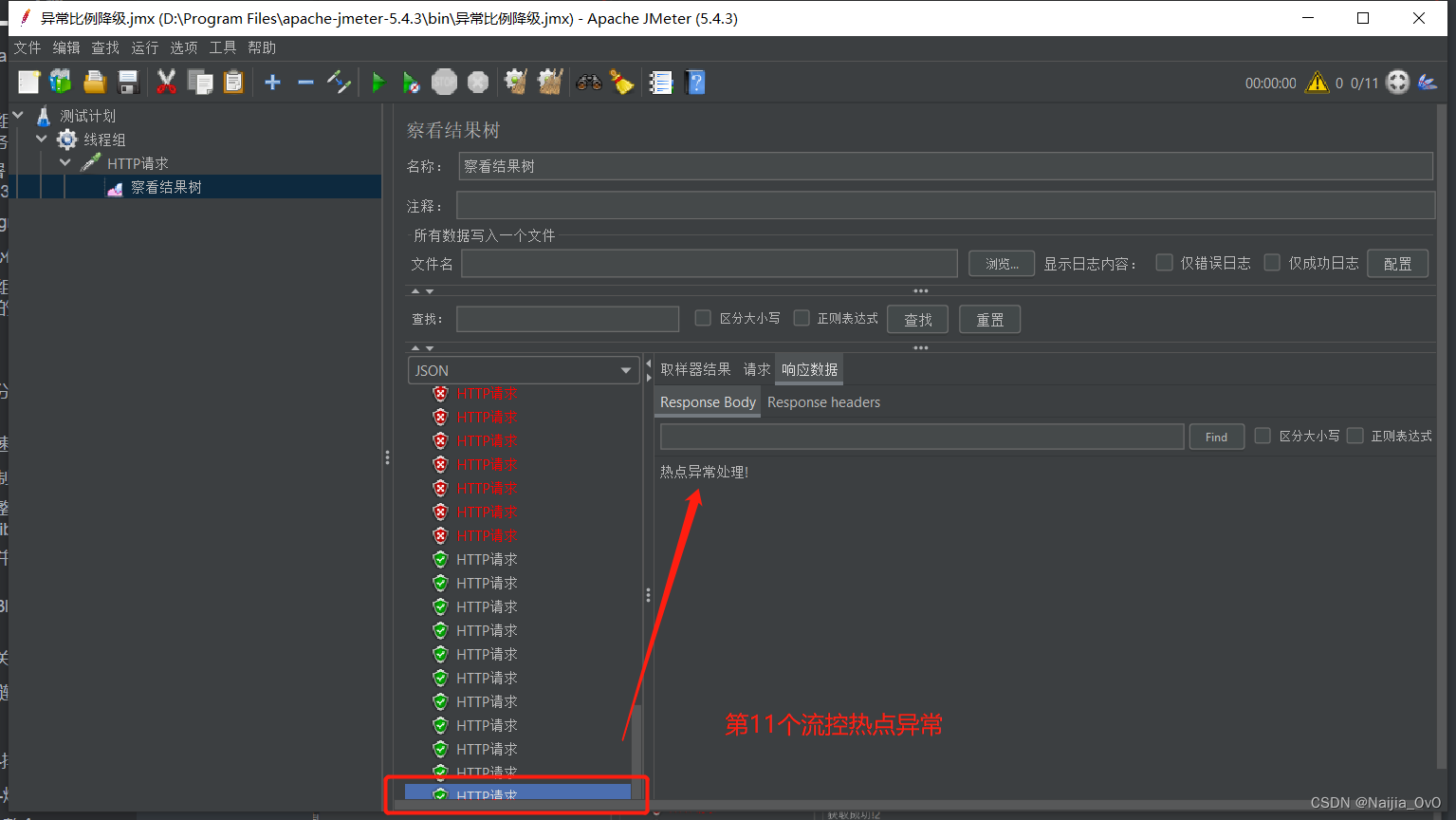The width and height of the screenshot is (1456, 820).
Task: Open Help with question mark icon
Action: coord(695,83)
